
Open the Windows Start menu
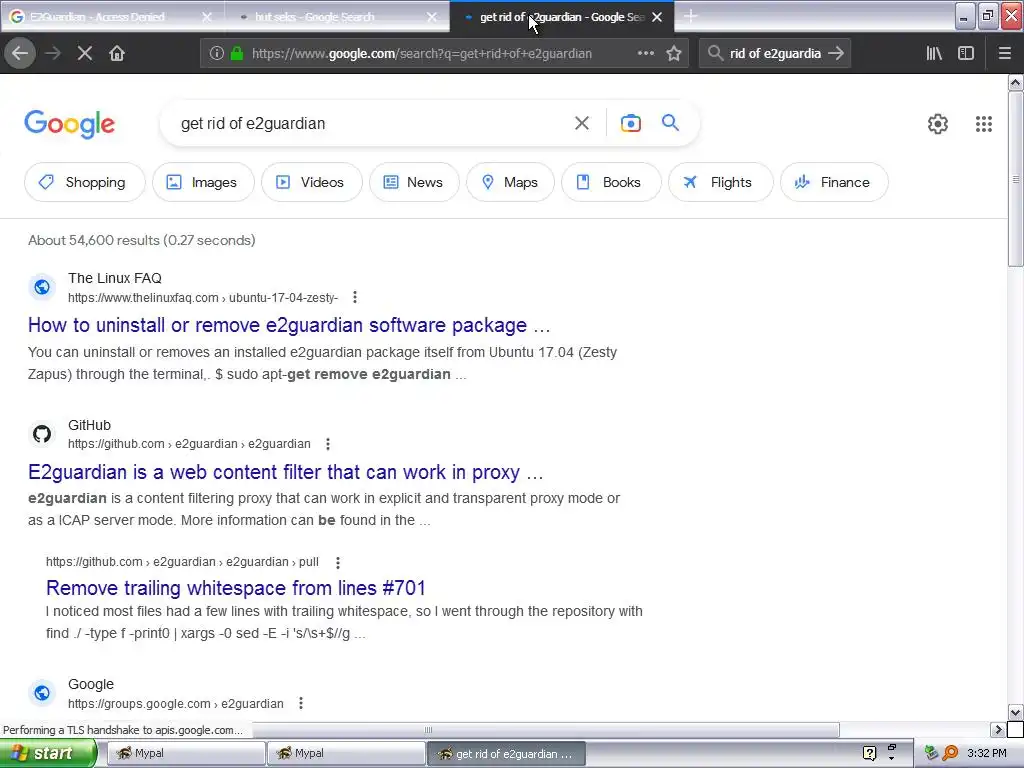[48, 753]
